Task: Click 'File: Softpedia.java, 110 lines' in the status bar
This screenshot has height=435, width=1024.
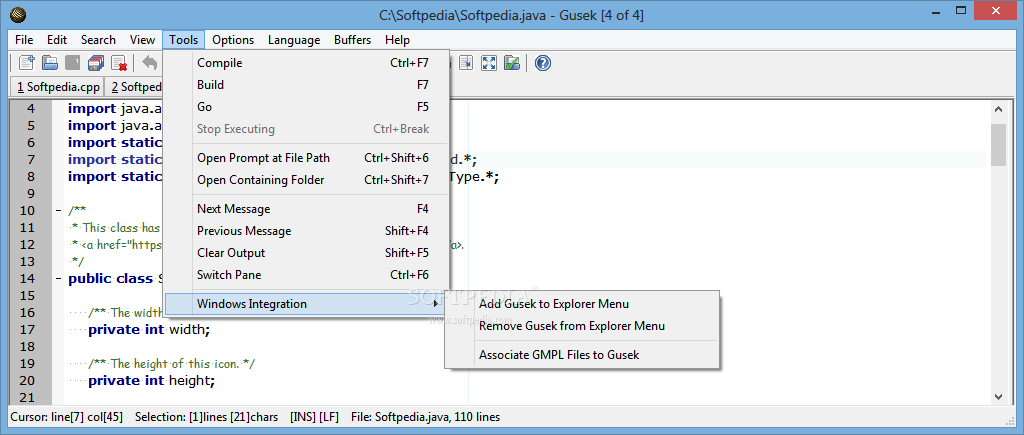Action: click(x=425, y=417)
